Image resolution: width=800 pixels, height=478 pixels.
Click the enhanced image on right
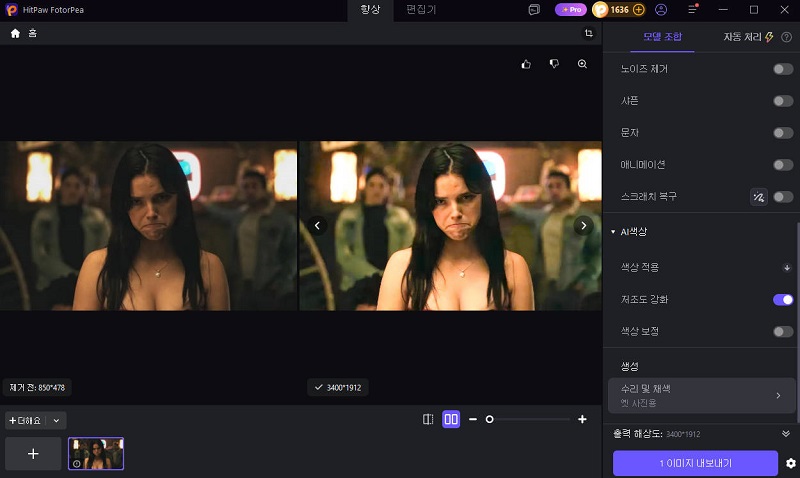coord(451,226)
